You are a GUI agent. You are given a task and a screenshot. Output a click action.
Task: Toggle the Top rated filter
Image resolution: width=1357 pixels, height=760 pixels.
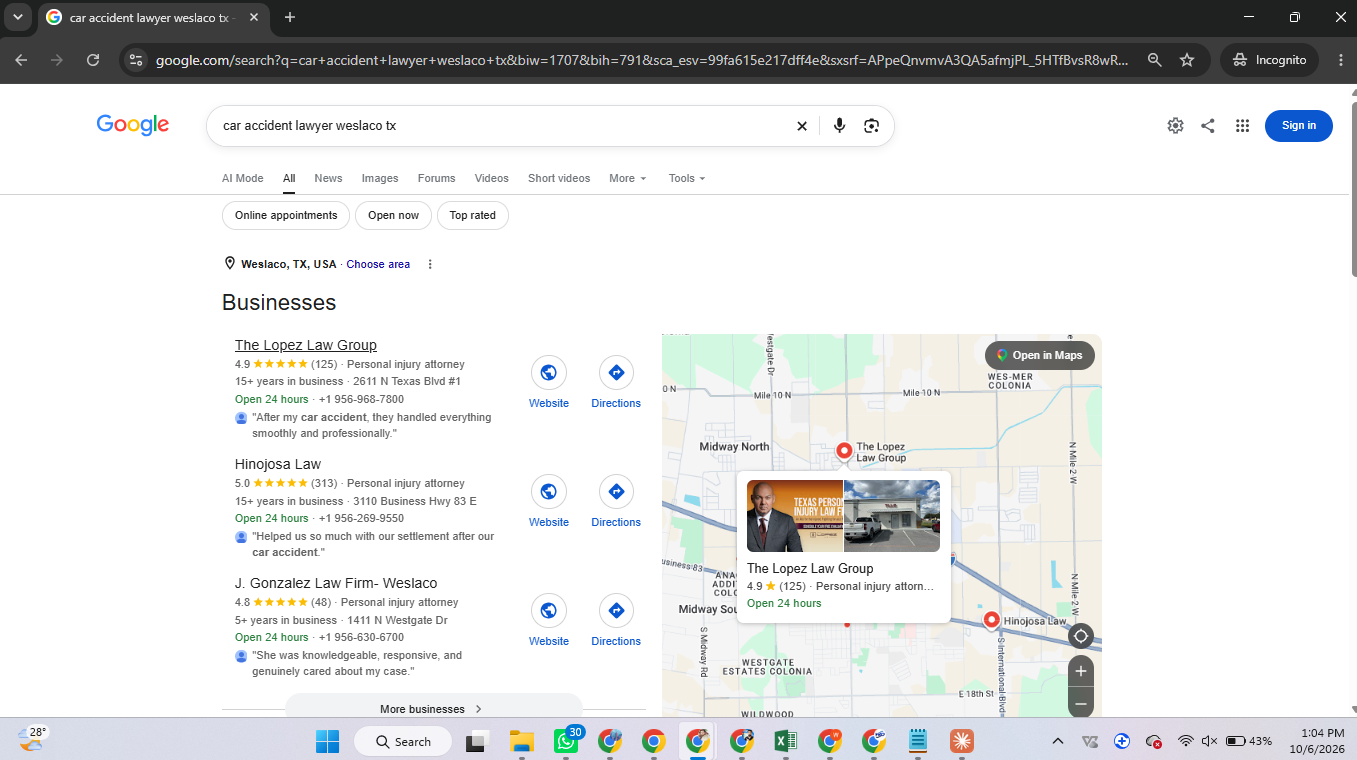coord(472,215)
